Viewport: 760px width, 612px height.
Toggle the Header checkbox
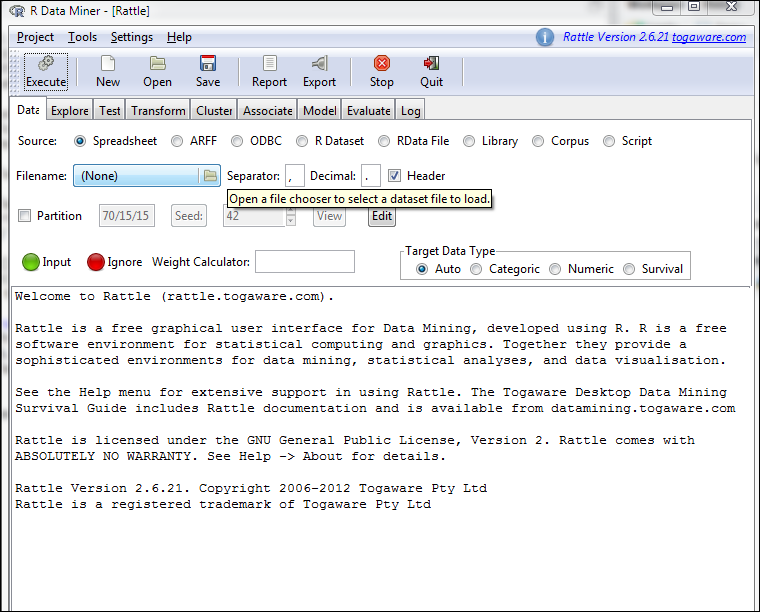394,175
